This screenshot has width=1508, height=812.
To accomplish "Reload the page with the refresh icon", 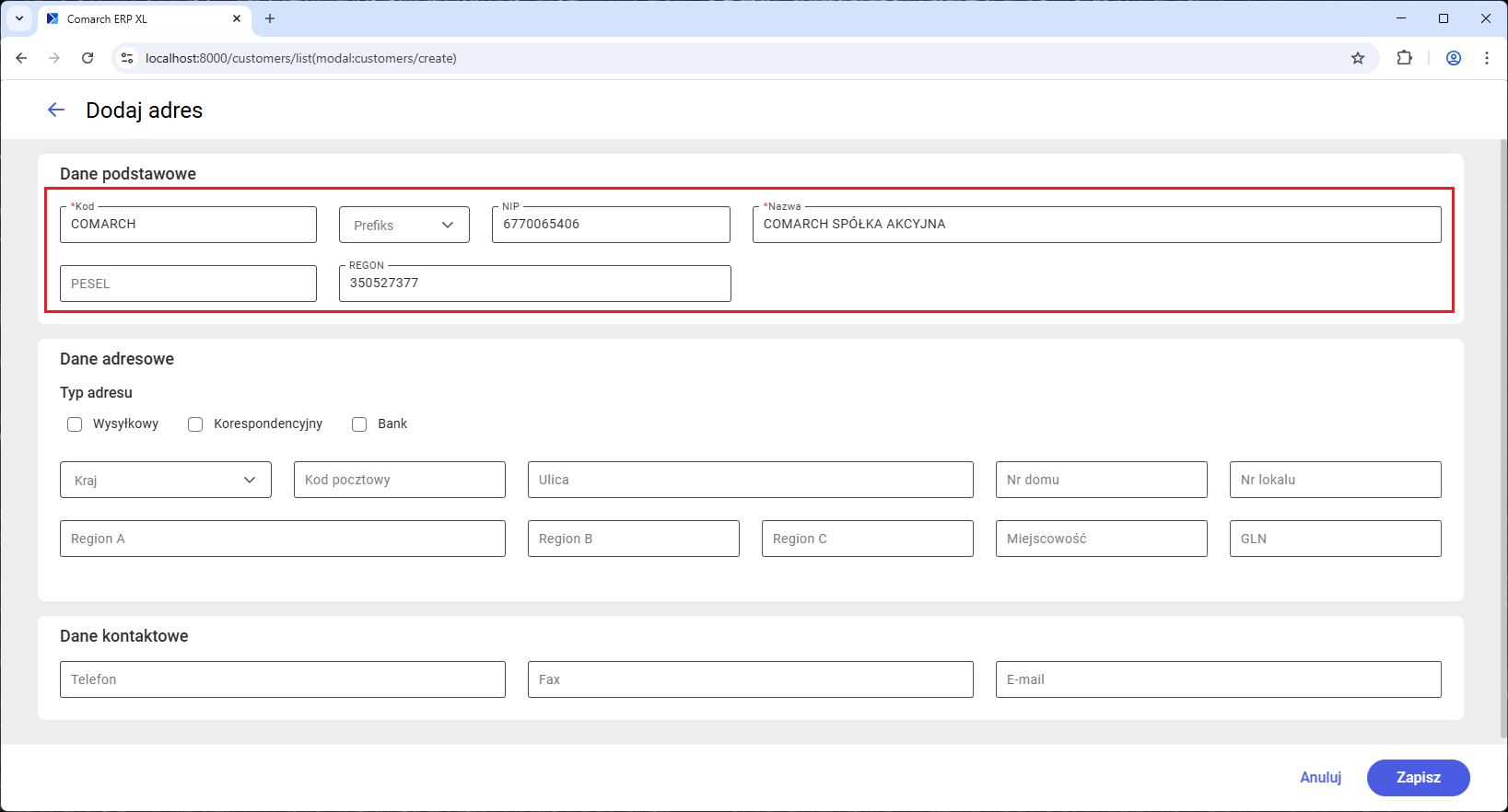I will point(88,58).
